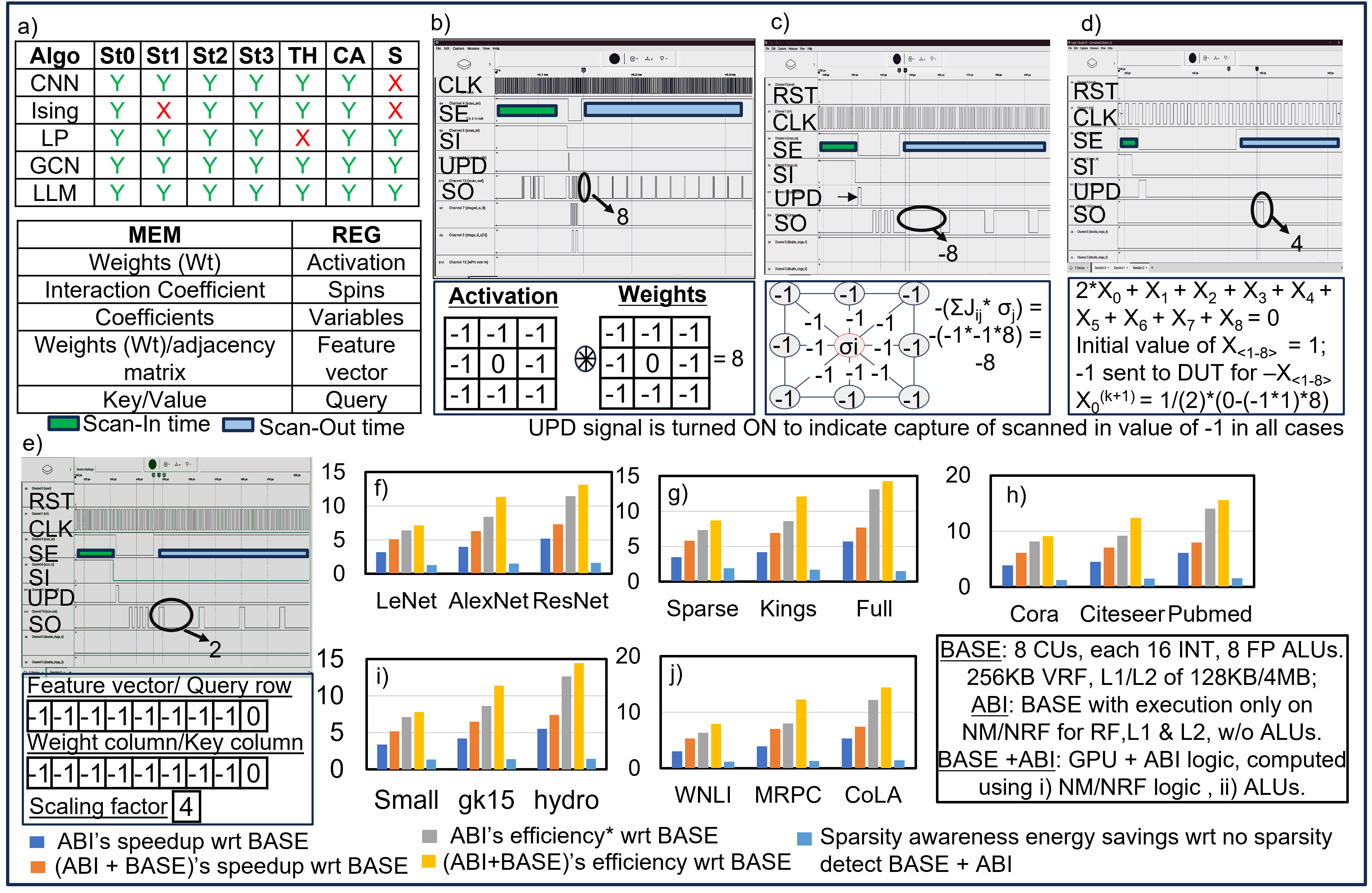Click the green legend color swatch
Image resolution: width=1372 pixels, height=893 pixels.
tap(64, 423)
